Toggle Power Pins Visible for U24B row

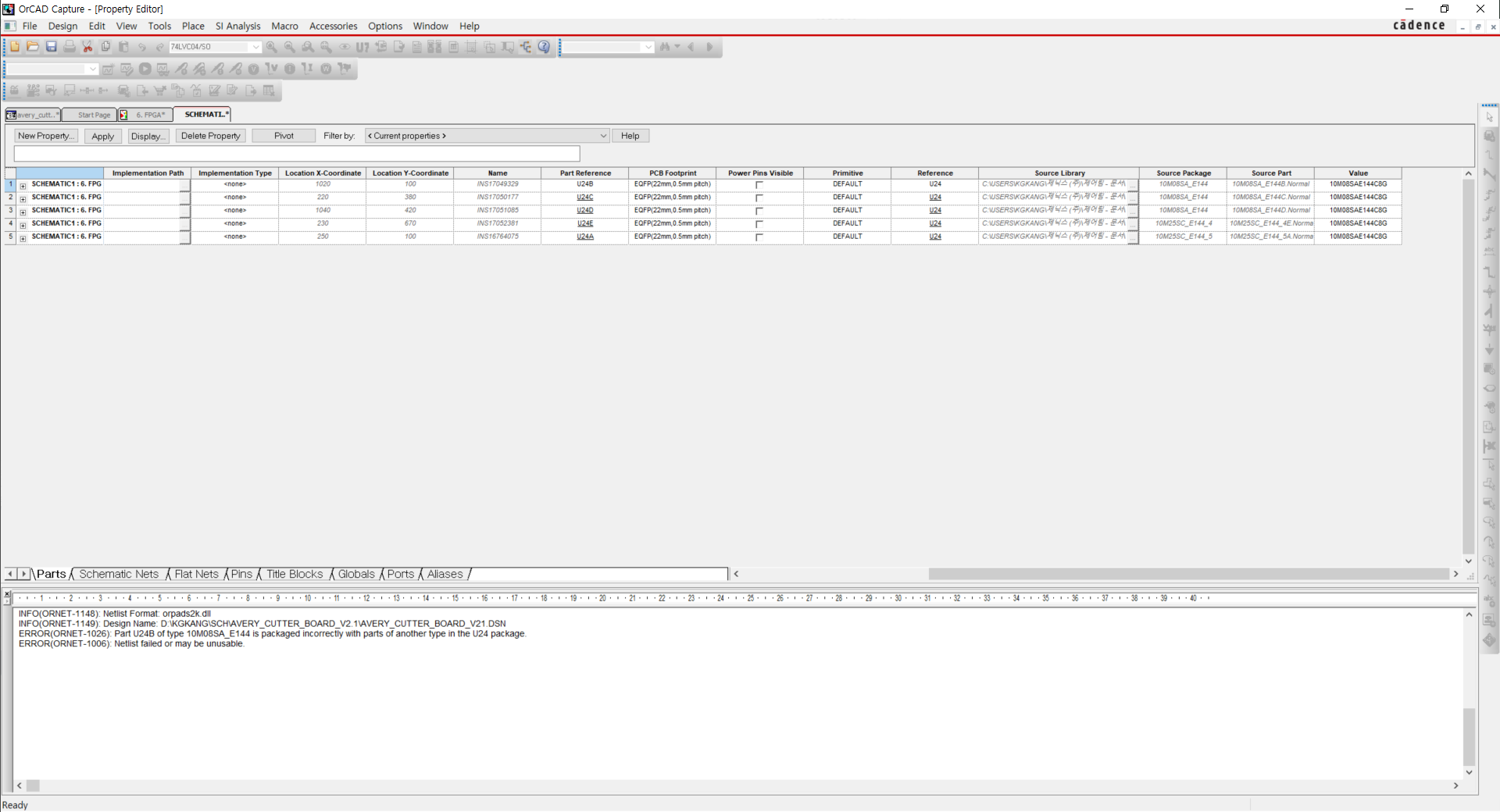tap(759, 185)
